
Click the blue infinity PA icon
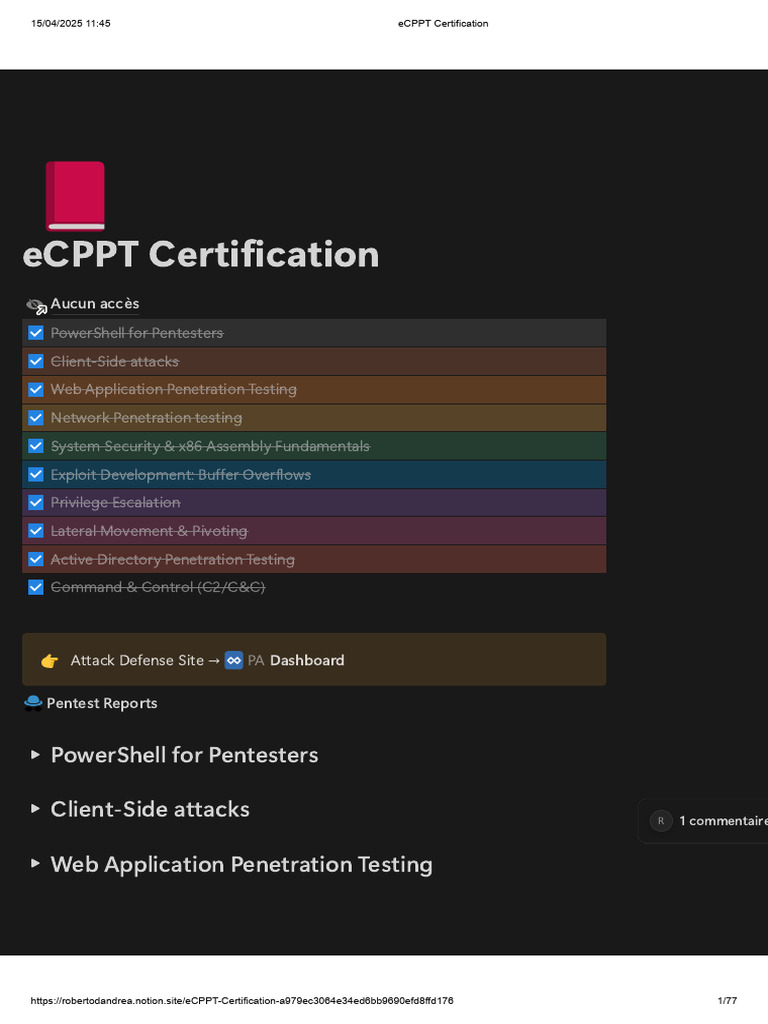tap(234, 660)
